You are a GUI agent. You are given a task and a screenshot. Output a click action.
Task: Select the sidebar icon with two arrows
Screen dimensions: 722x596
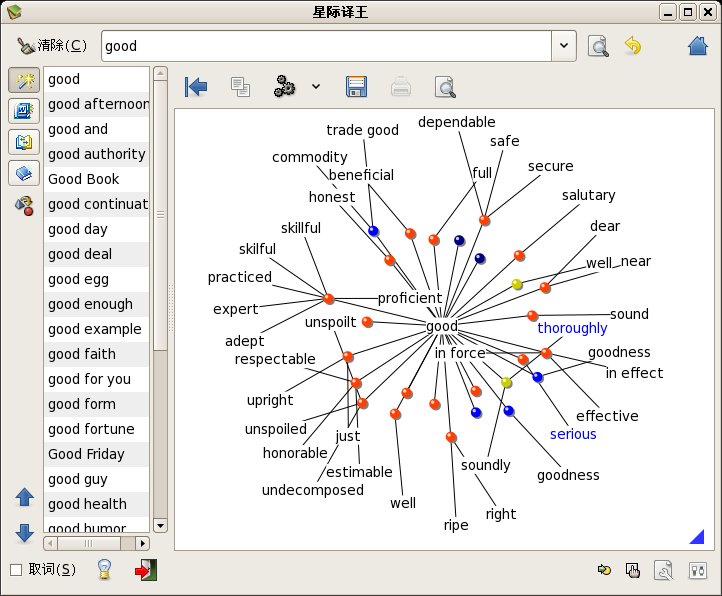[x=24, y=142]
